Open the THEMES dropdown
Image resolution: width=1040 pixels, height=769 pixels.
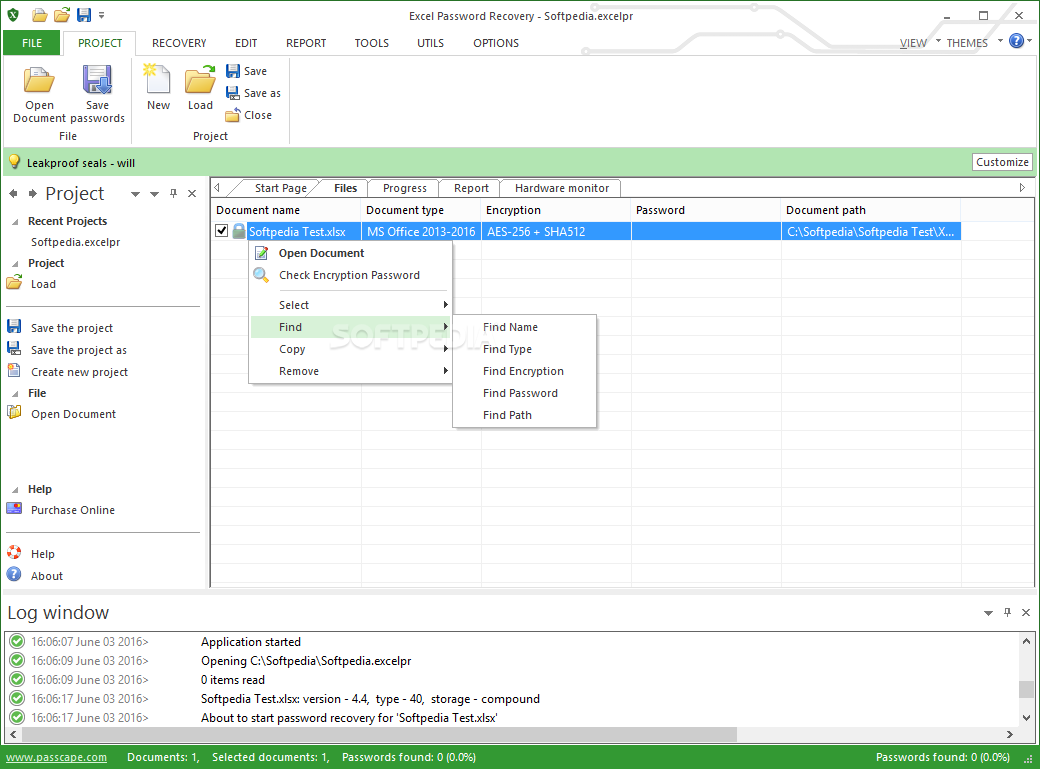coord(974,42)
